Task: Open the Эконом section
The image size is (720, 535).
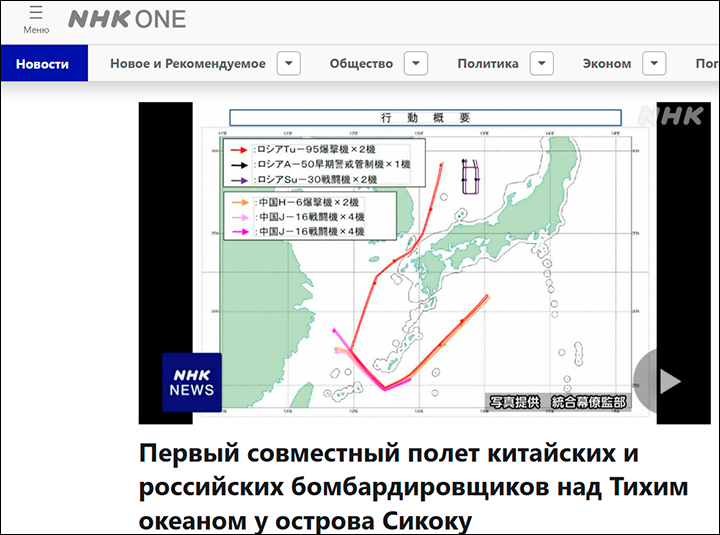Action: pos(607,64)
